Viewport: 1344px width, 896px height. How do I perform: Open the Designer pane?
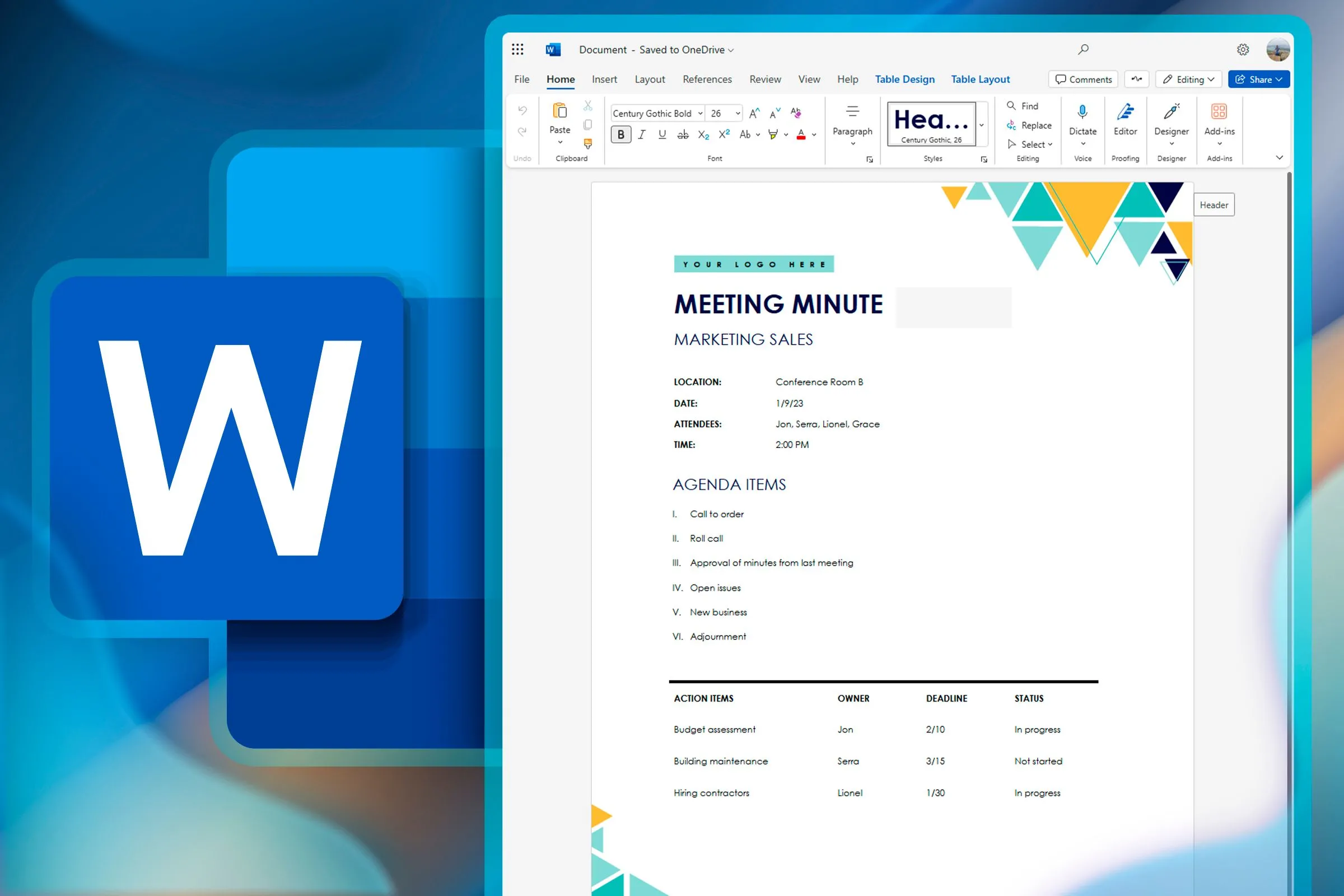point(1171,120)
